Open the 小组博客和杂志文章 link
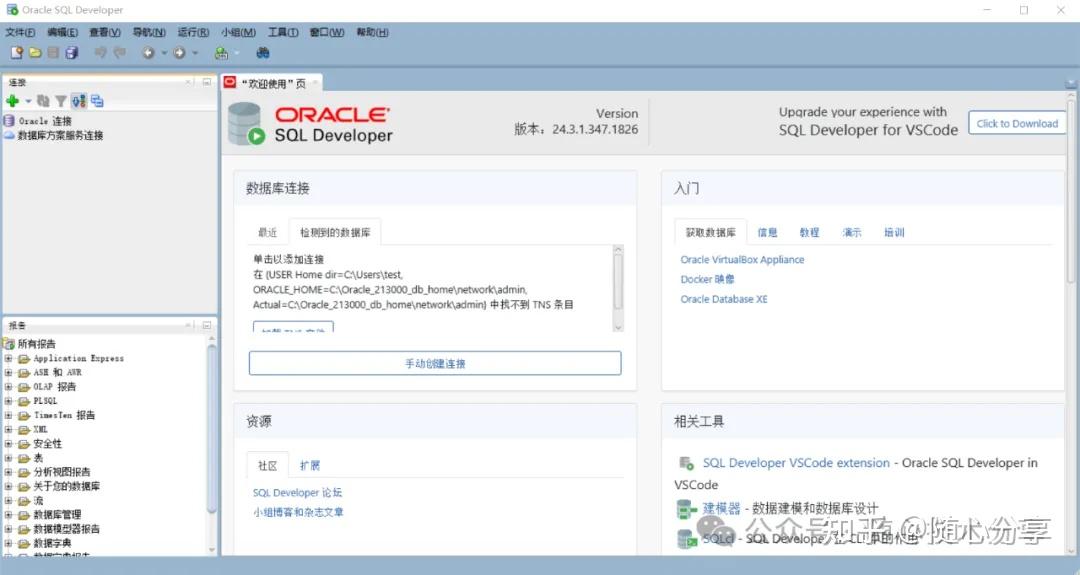Viewport: 1080px width, 575px height. (x=298, y=512)
